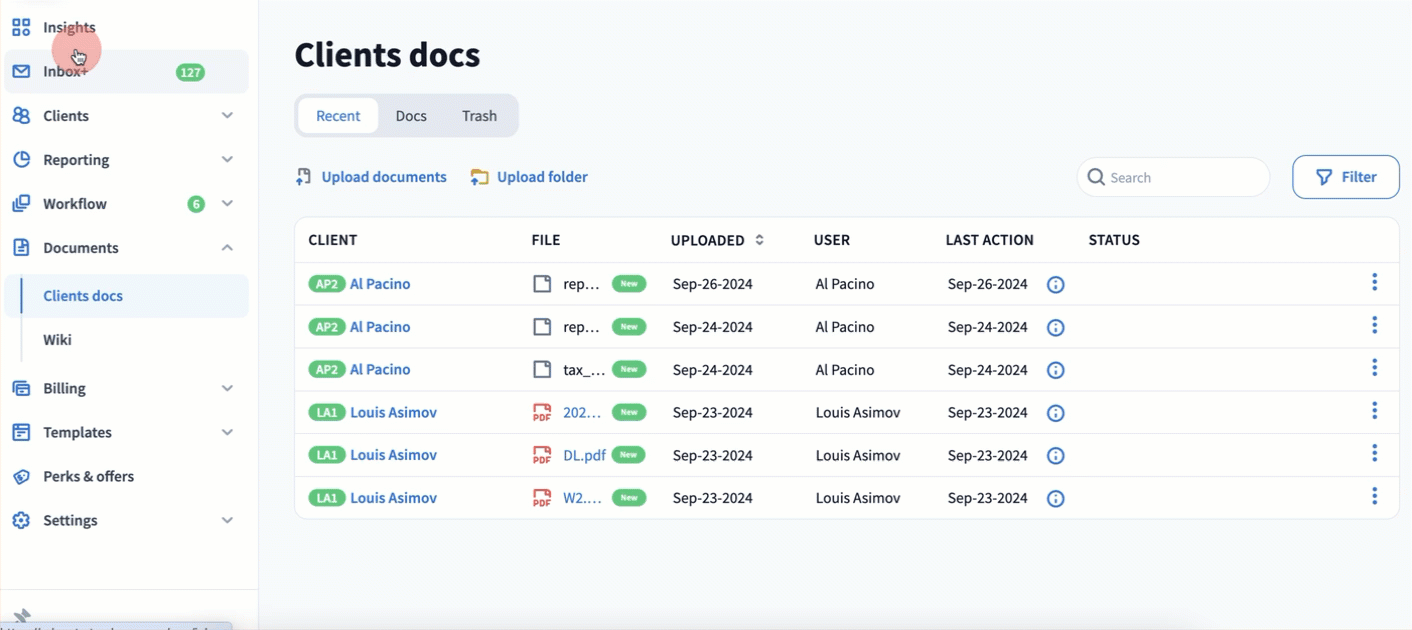Click the Insights dashboard icon in sidebar
Image resolution: width=1412 pixels, height=630 pixels.
click(21, 28)
